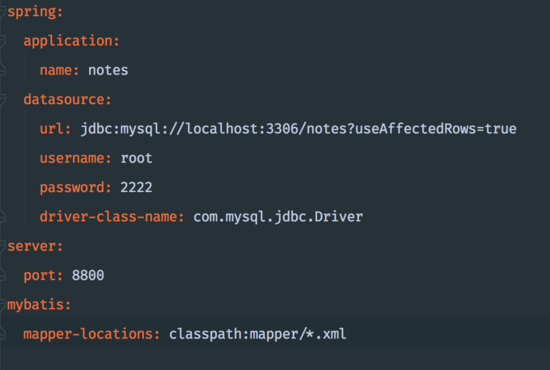The width and height of the screenshot is (550, 370).
Task: Click the fold end marker beside port
Action: pos(2,275)
